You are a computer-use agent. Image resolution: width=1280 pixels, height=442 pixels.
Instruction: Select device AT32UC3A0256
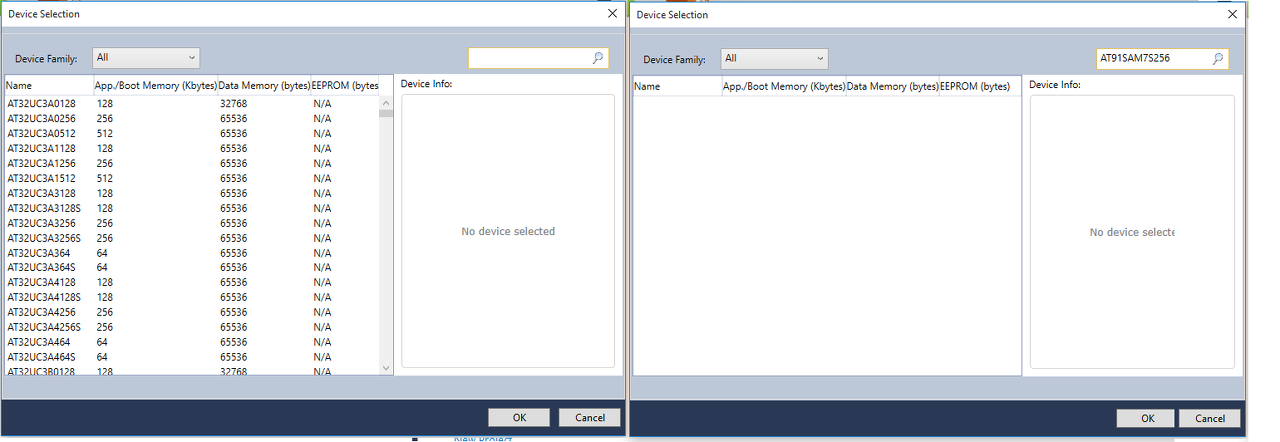190,119
